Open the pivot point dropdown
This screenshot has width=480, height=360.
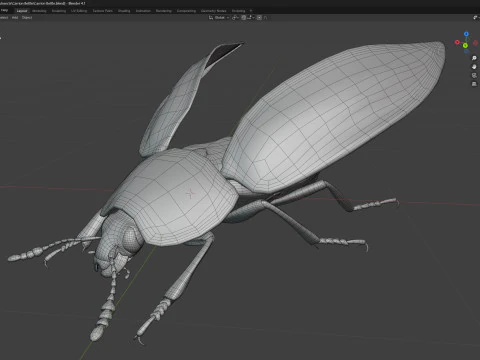click(x=235, y=18)
